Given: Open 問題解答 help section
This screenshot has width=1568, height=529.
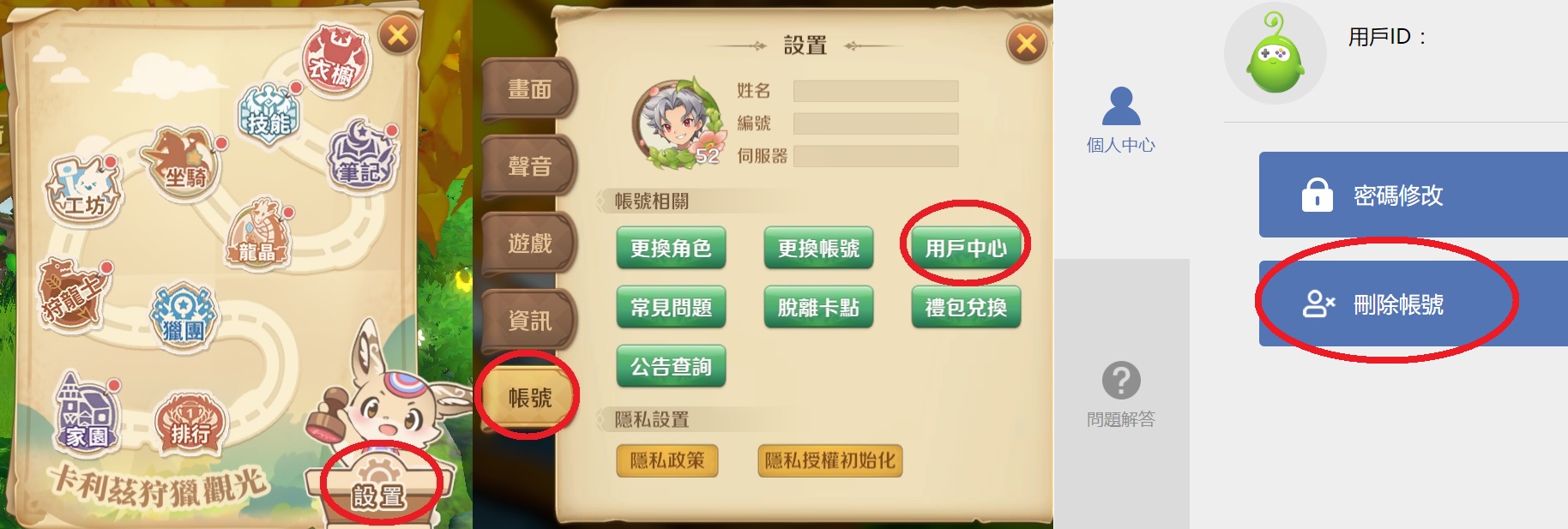Looking at the screenshot, I should click(1121, 394).
